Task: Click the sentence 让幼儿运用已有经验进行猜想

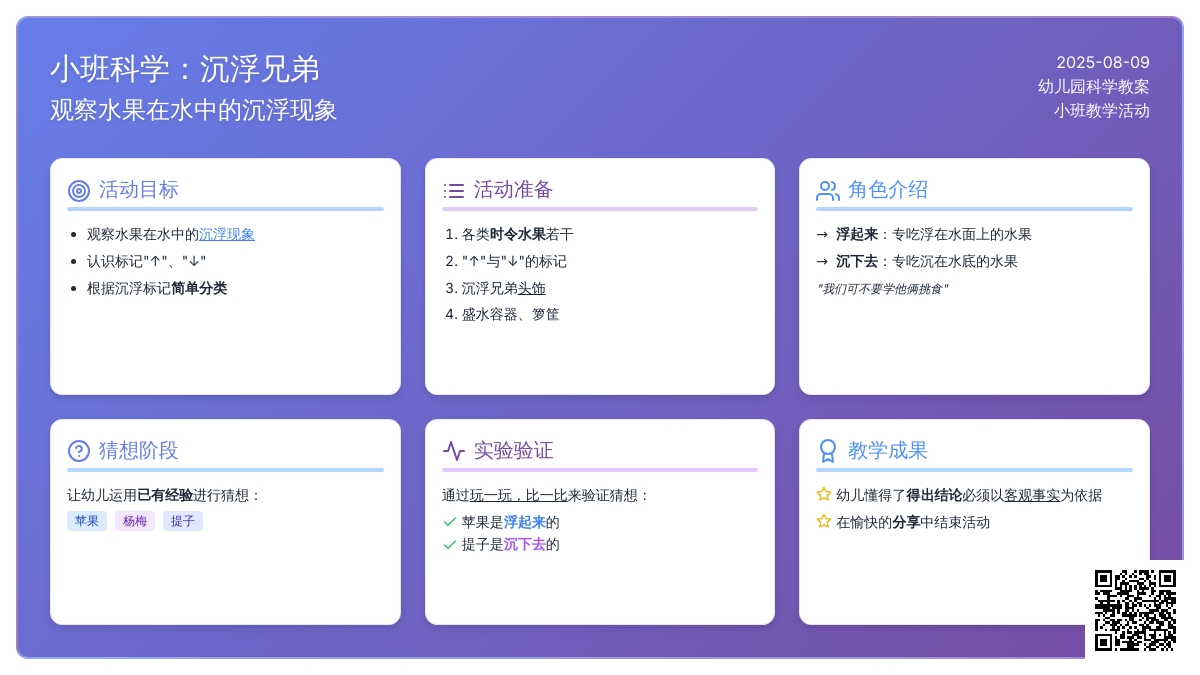Action: (164, 495)
